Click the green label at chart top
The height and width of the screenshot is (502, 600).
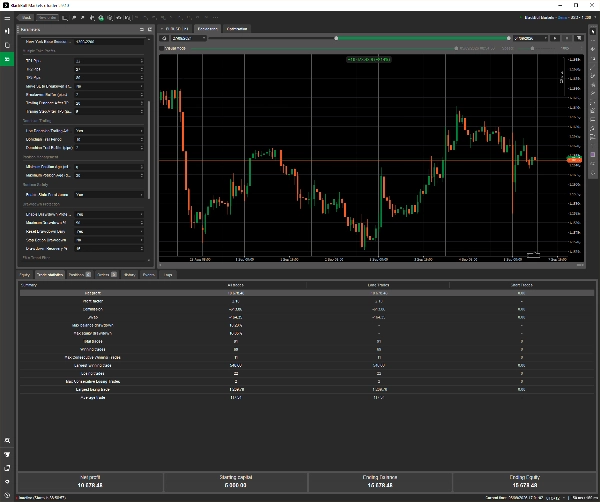368,60
